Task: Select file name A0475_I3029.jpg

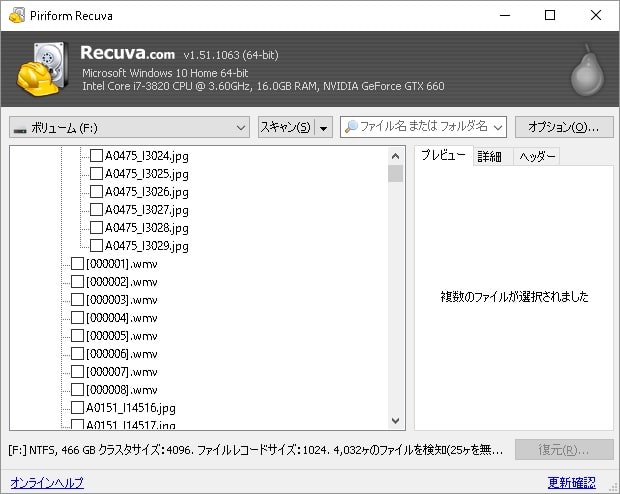Action: coord(147,246)
